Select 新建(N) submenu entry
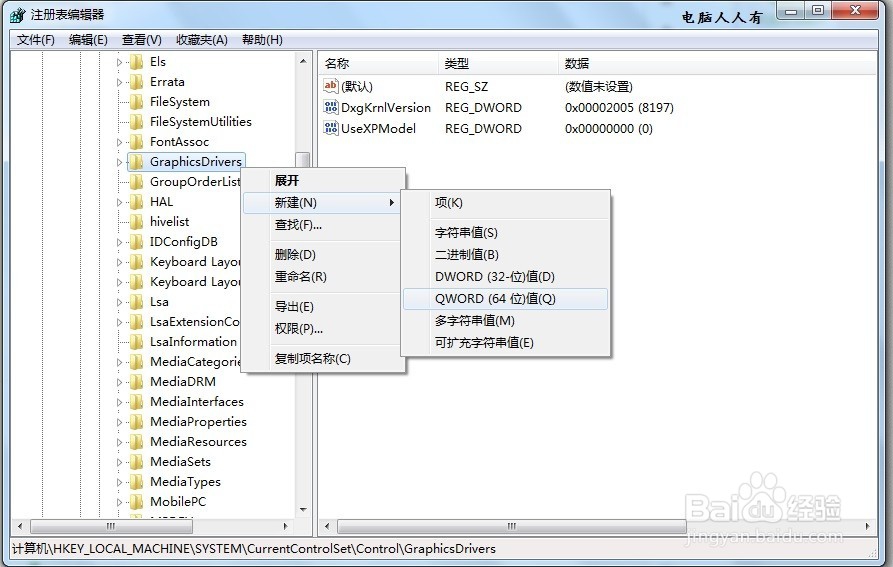Image resolution: width=893 pixels, height=567 pixels. click(x=323, y=203)
